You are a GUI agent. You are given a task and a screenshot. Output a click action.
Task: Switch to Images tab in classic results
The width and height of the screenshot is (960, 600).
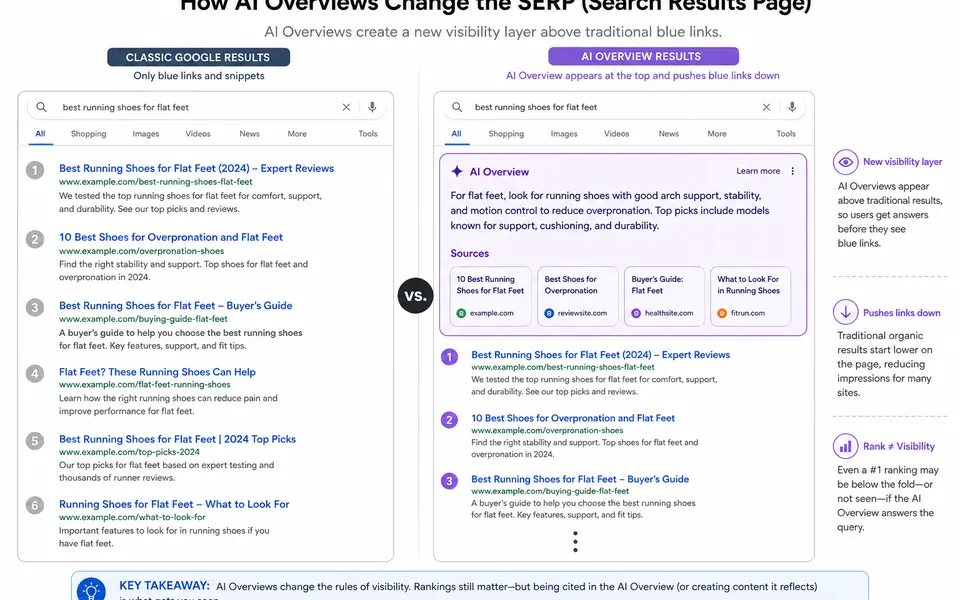click(146, 133)
